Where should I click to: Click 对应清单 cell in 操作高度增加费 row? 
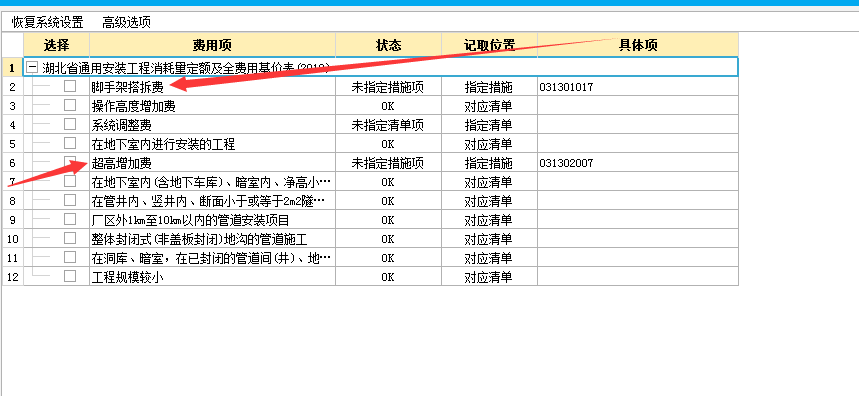(x=489, y=106)
